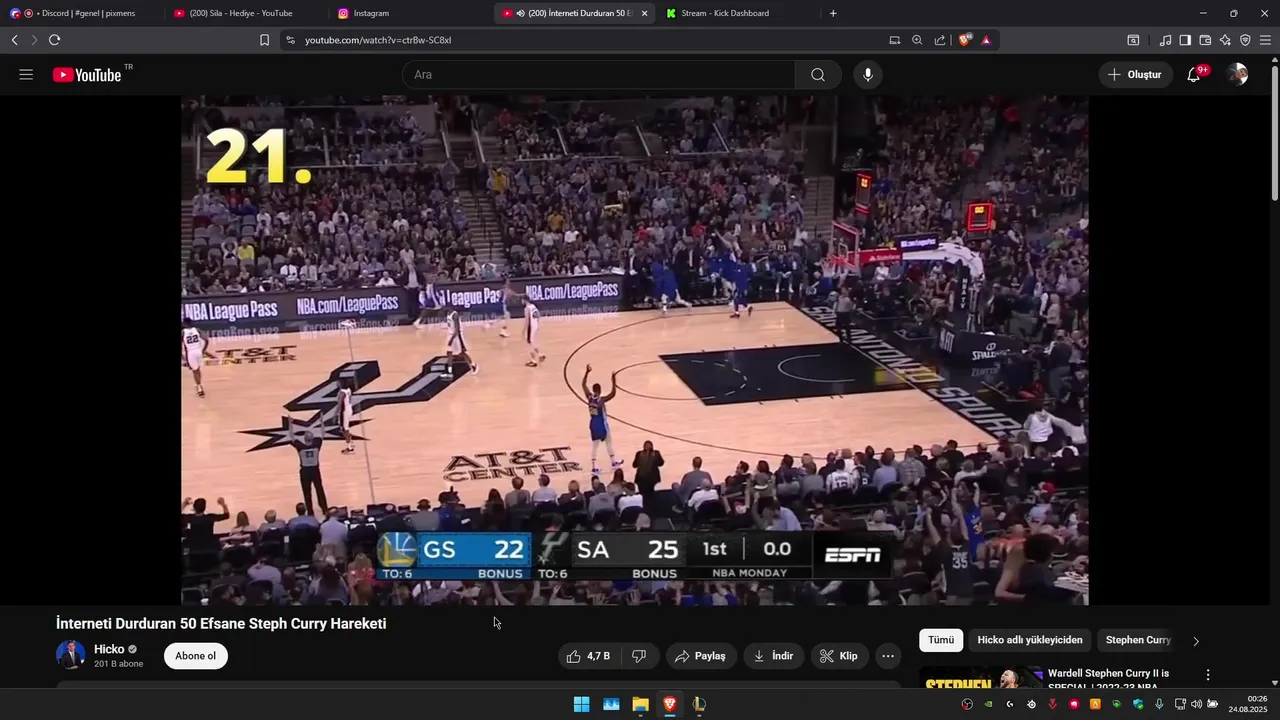1280x720 pixels.
Task: Open tab search icon in toolbar
Action: tap(1133, 40)
